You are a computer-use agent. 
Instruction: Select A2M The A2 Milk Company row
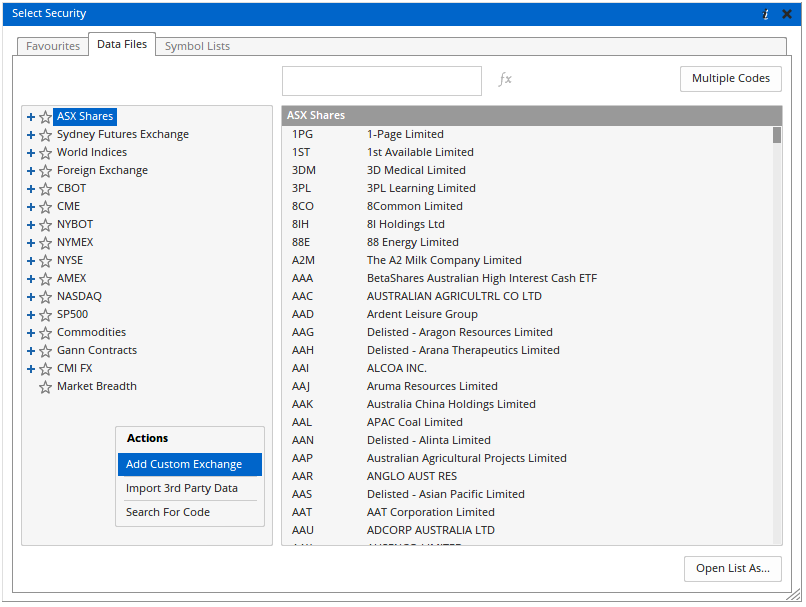tap(527, 261)
